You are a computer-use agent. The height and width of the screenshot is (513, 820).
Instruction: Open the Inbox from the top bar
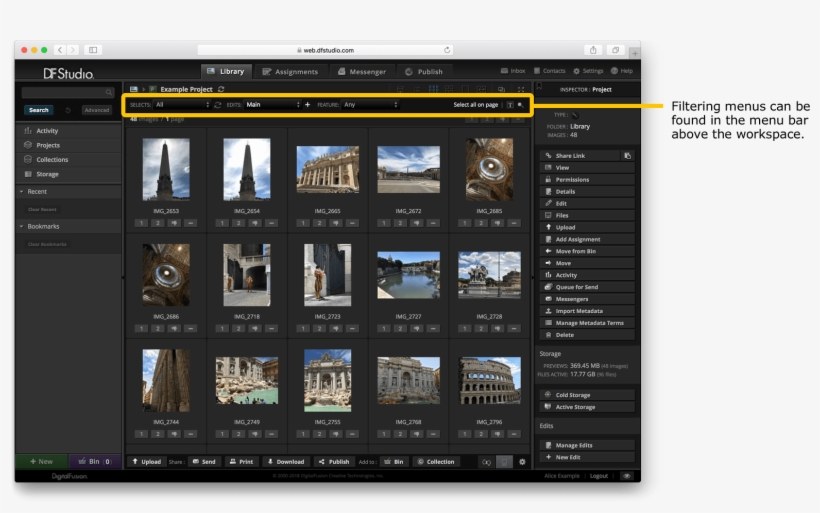coord(513,71)
